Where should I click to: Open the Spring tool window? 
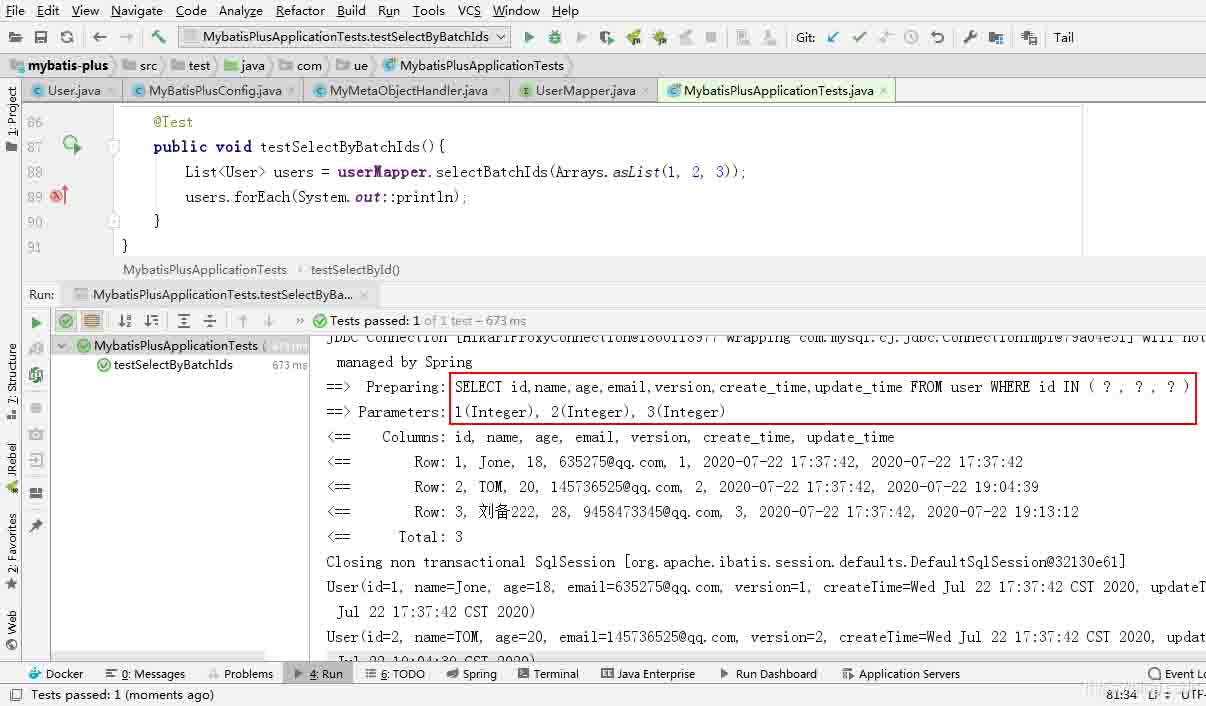tap(470, 674)
